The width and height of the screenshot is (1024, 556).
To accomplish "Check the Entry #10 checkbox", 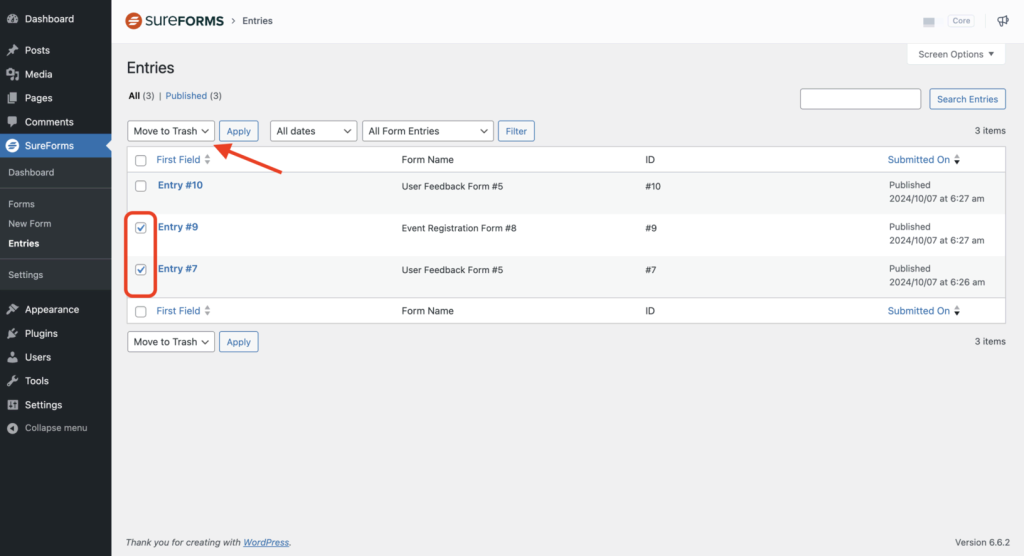I will (x=141, y=186).
